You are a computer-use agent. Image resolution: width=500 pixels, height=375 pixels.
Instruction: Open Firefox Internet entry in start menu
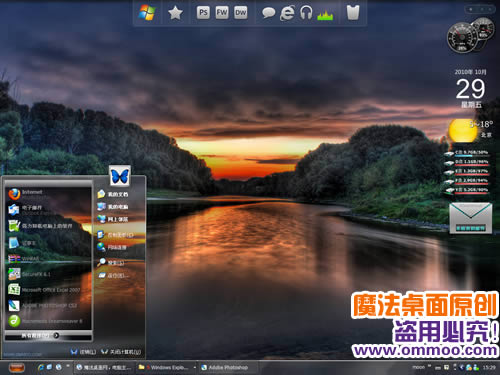48,194
